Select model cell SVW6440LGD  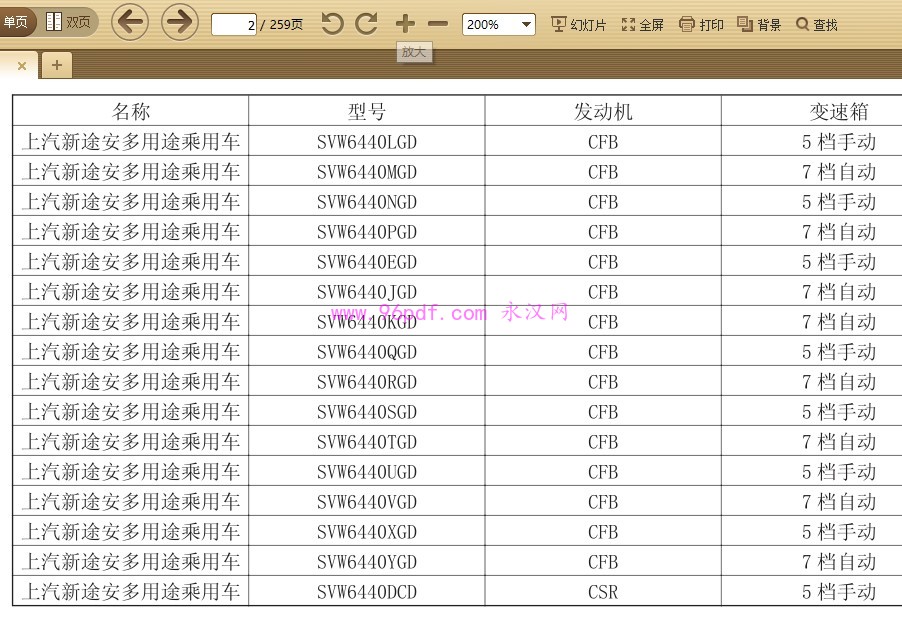click(x=367, y=142)
